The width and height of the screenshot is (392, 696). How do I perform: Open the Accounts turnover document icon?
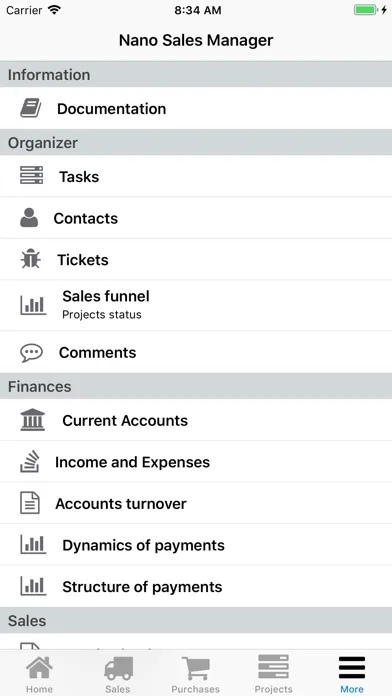click(x=30, y=503)
